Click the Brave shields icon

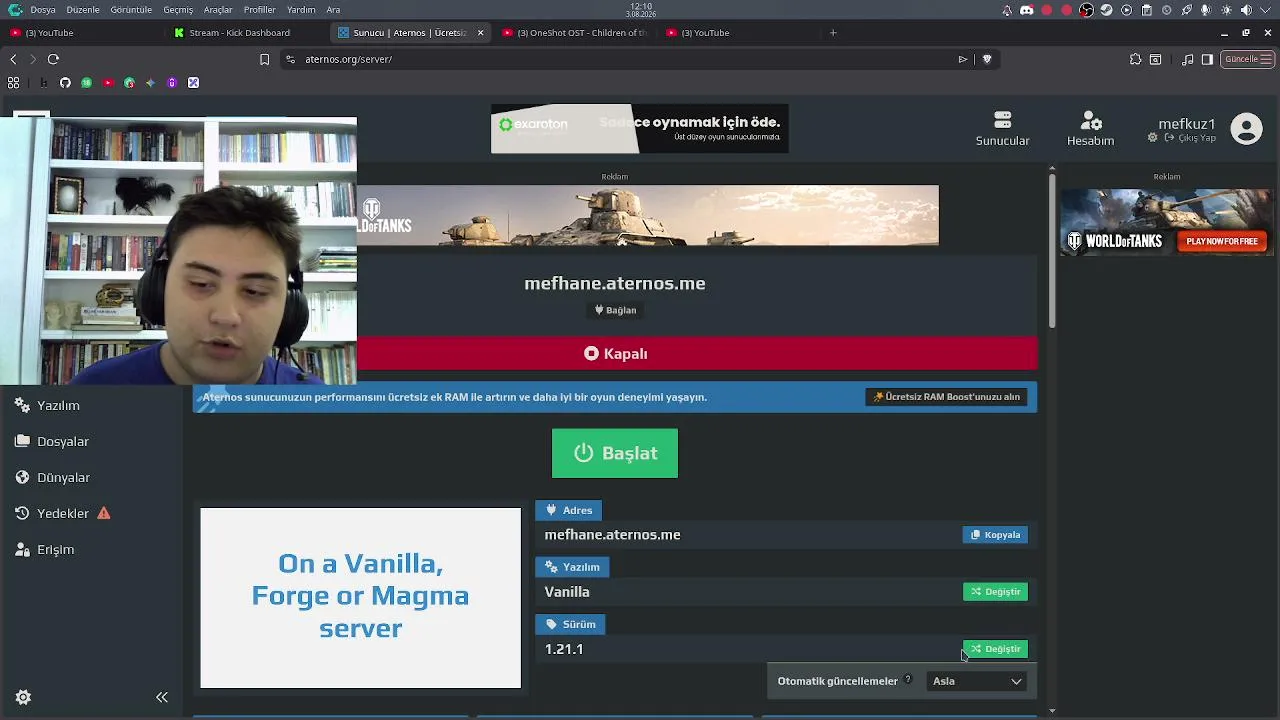[x=987, y=59]
